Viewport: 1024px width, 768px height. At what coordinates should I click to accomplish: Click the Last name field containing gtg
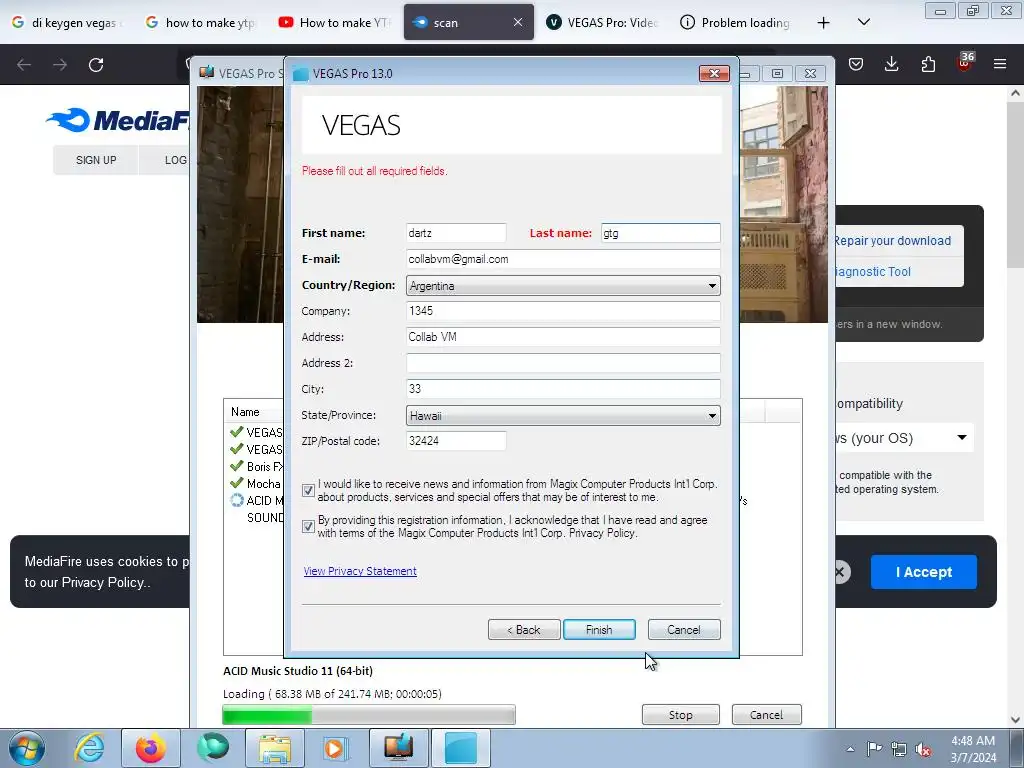pyautogui.click(x=660, y=233)
